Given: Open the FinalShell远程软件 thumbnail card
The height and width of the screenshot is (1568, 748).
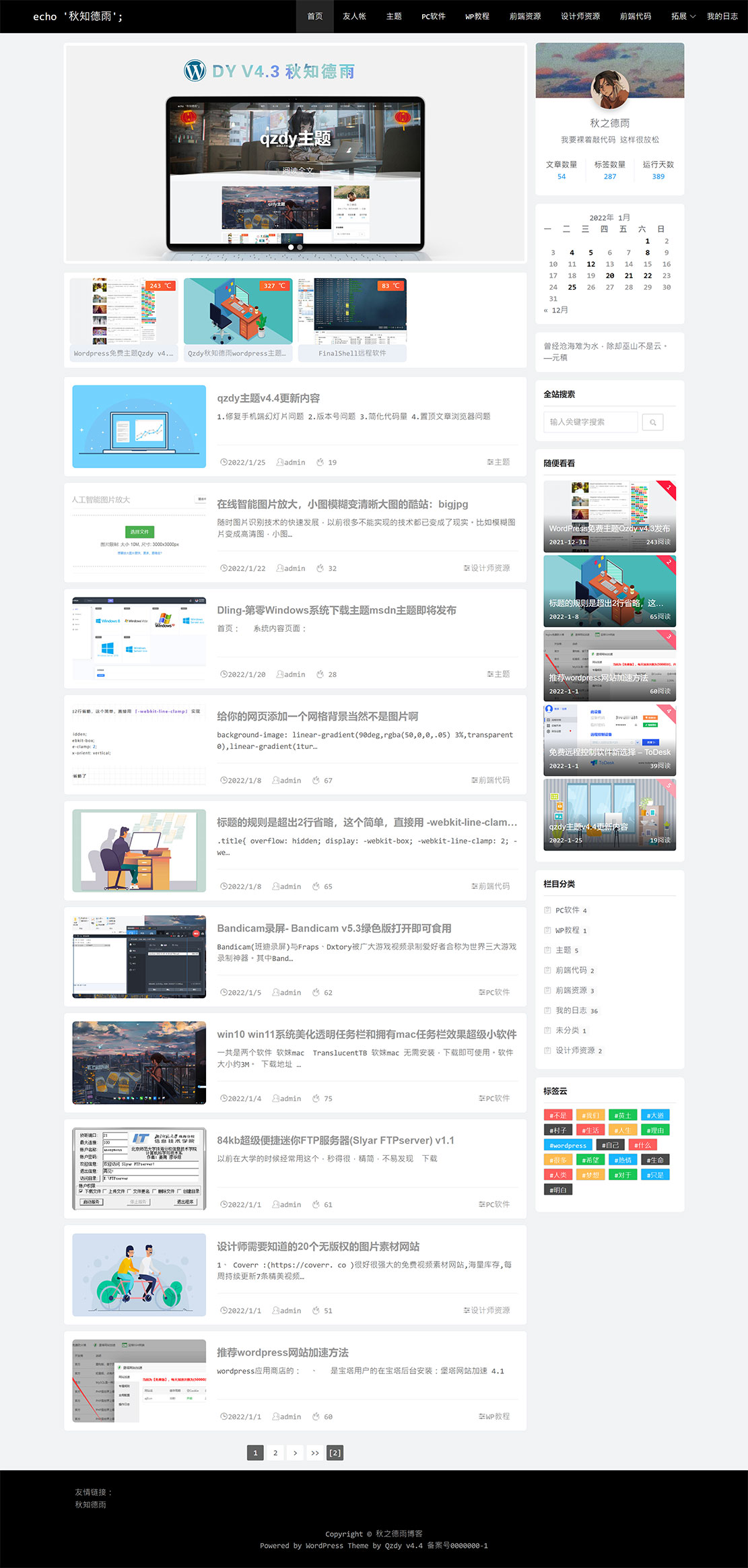Looking at the screenshot, I should [x=352, y=320].
